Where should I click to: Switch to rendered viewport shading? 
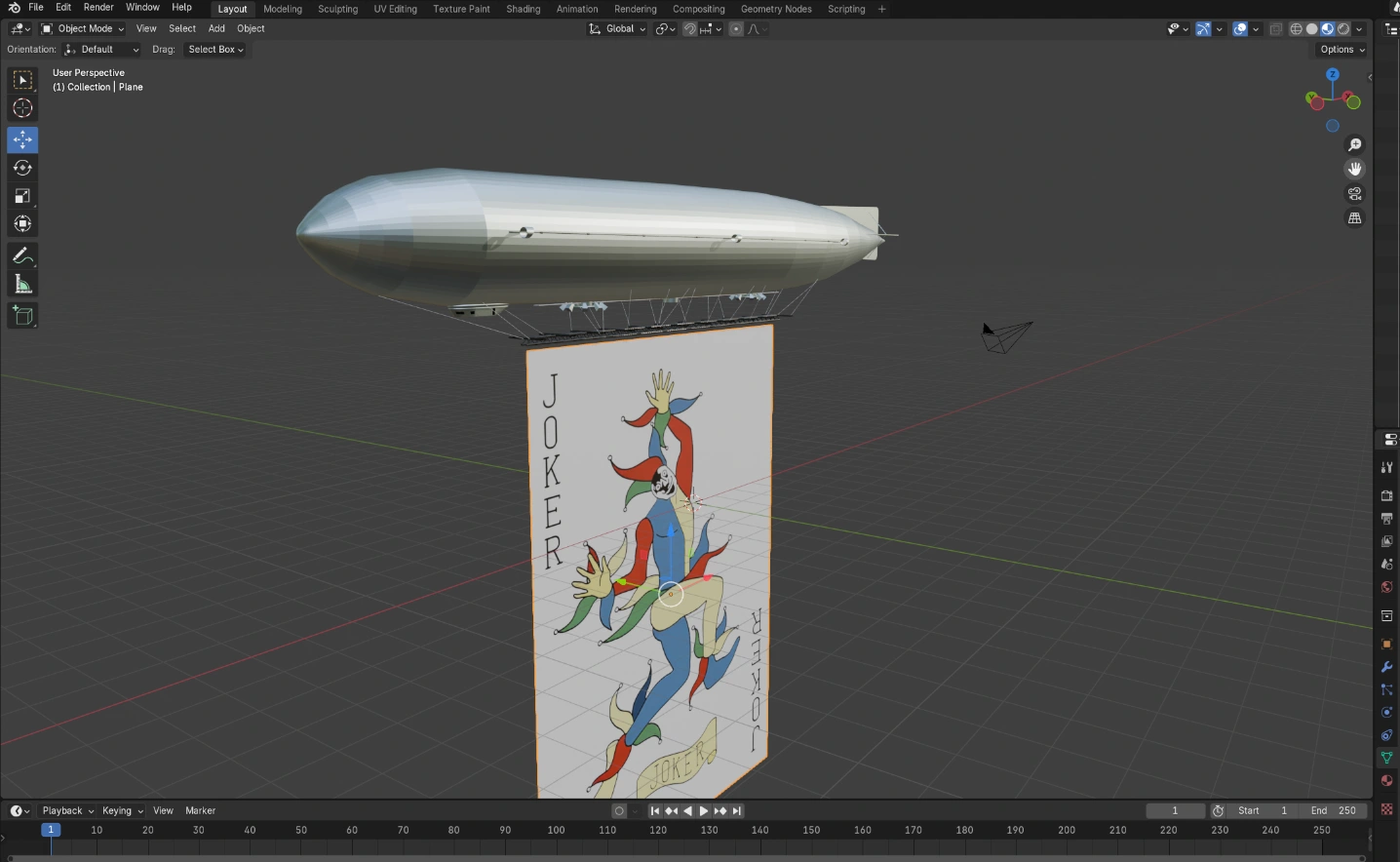click(x=1343, y=29)
